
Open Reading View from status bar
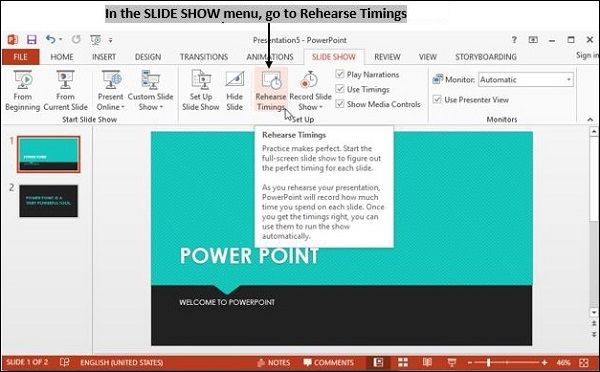coord(427,362)
